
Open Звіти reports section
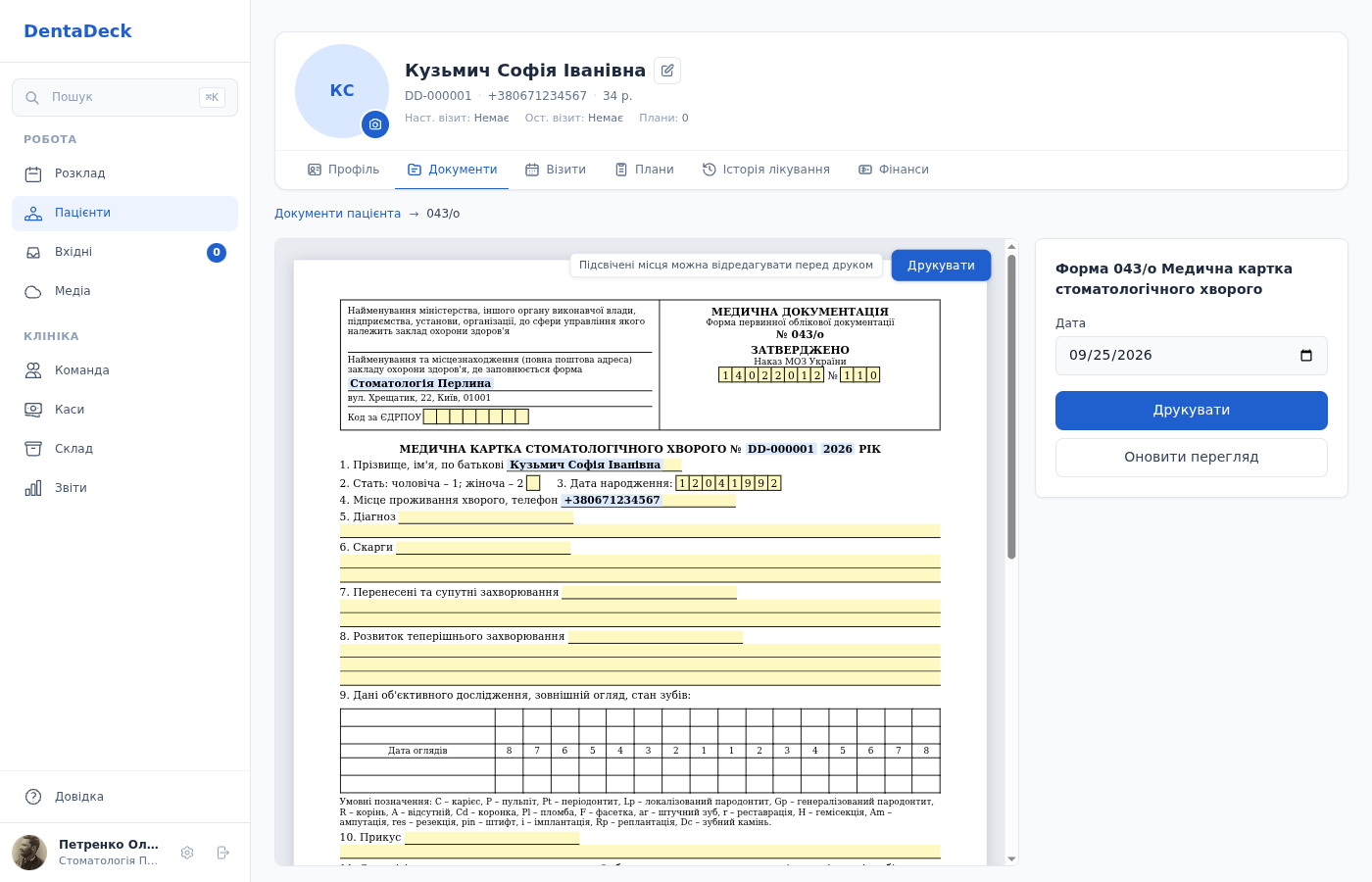[x=124, y=488]
